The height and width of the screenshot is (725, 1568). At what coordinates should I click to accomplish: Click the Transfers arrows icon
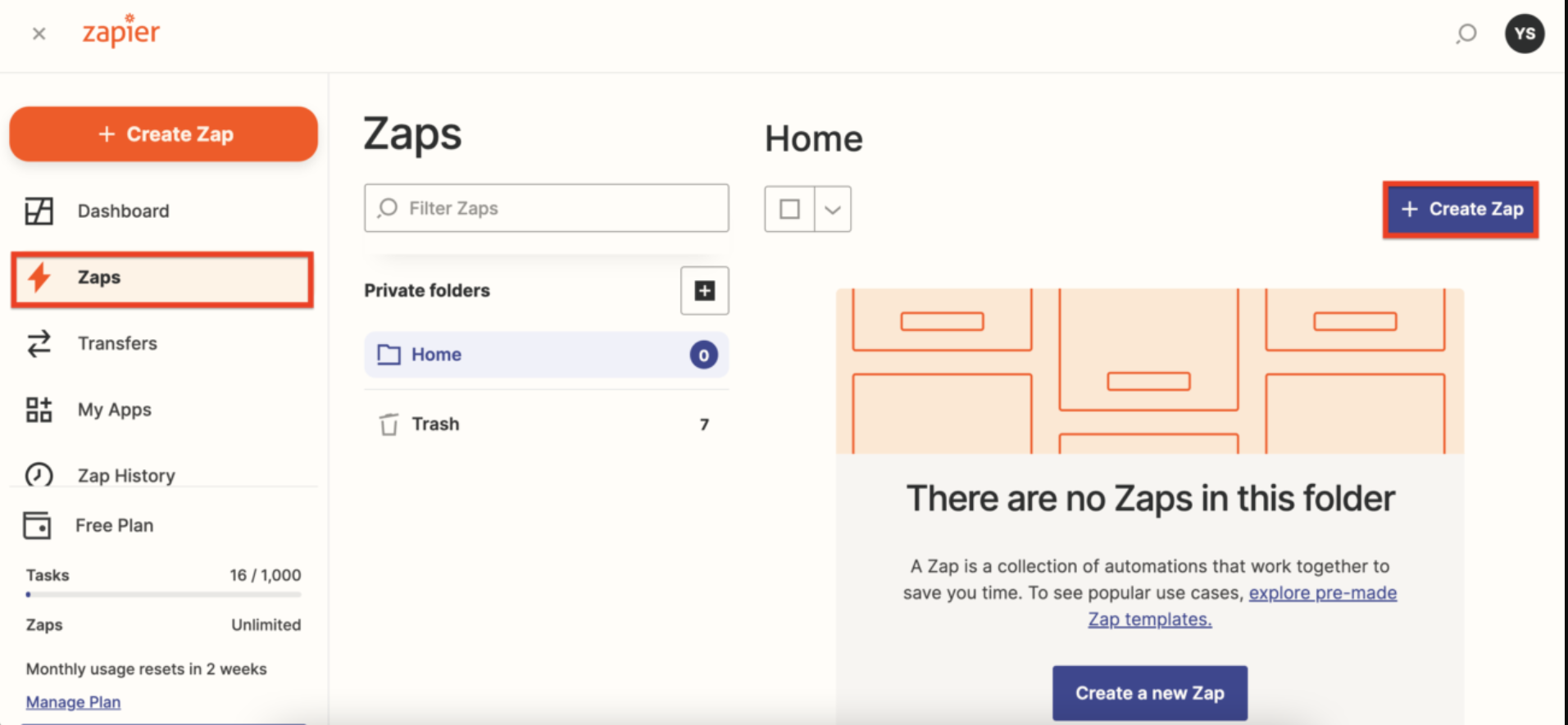coord(39,343)
